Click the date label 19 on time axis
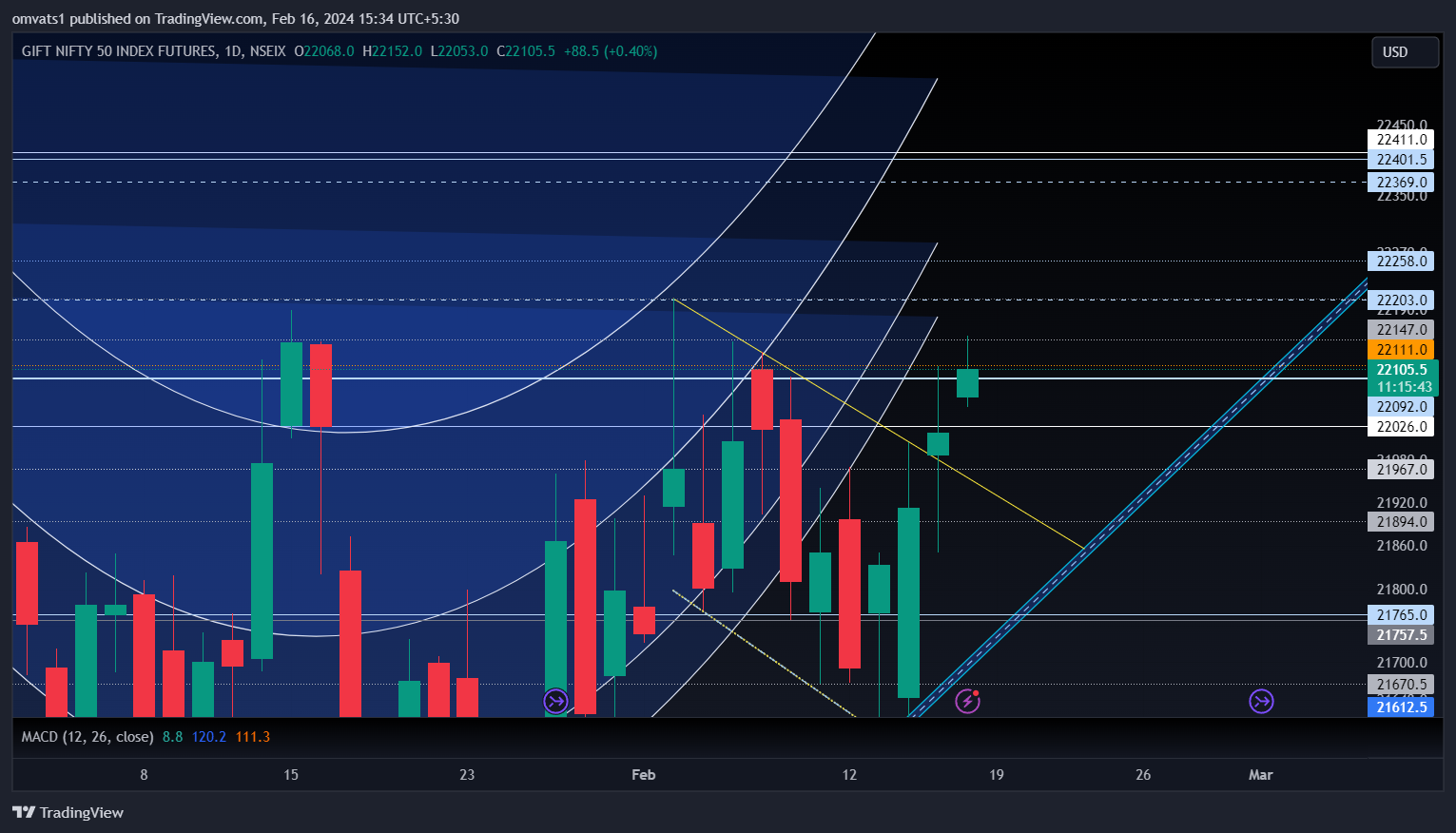 (x=997, y=775)
